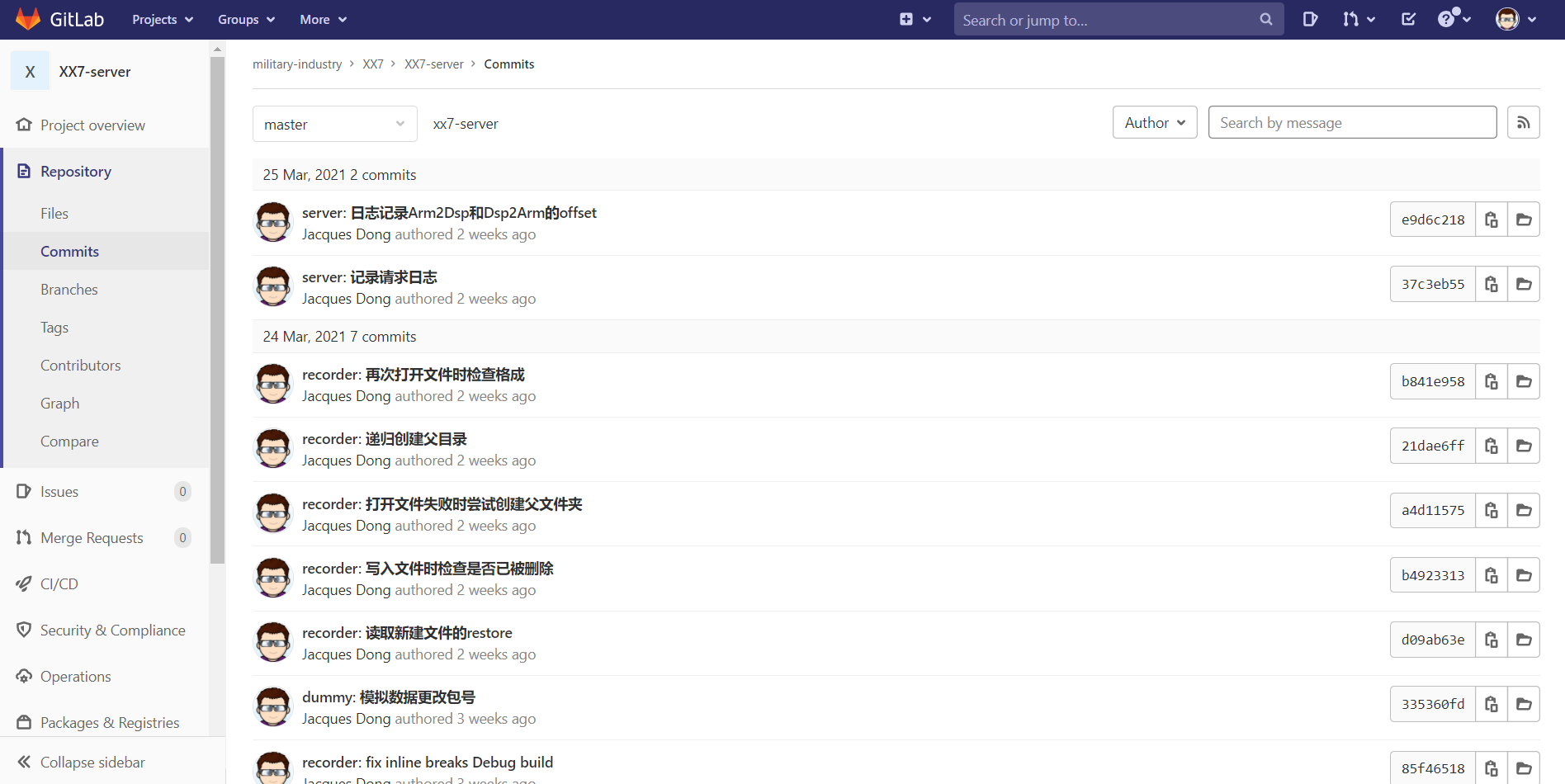Screen dimensions: 1565x784
Task: Browse files at commit 37c3eb55
Action: coord(1524,284)
